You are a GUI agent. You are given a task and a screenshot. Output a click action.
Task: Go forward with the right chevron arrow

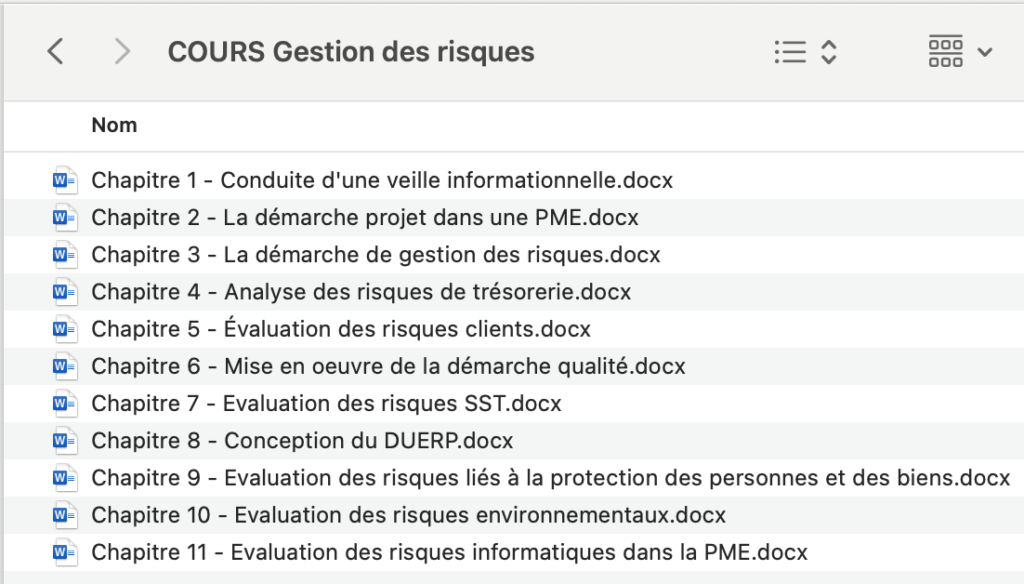[122, 51]
